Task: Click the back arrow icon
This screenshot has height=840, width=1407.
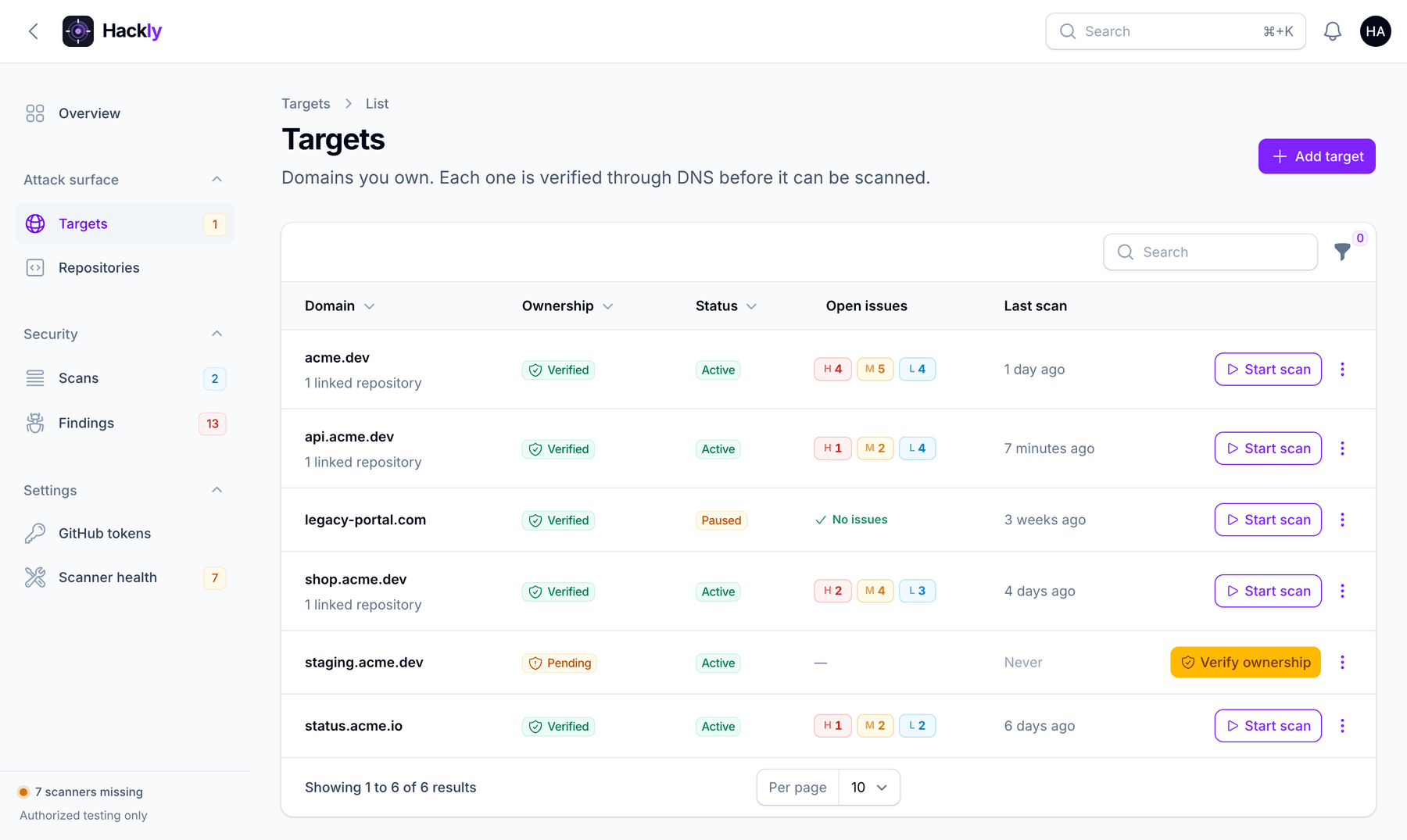Action: 33,31
